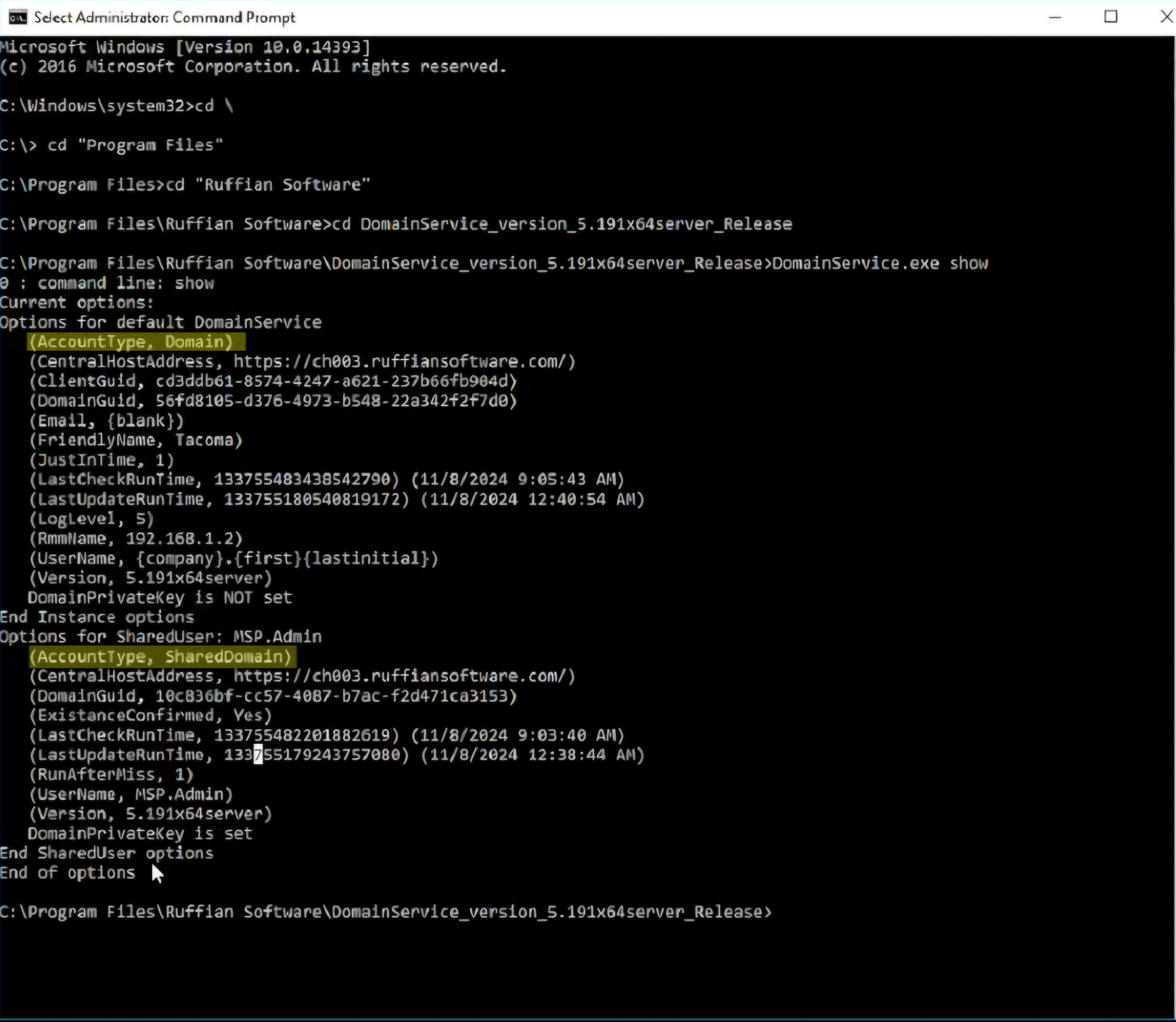This screenshot has height=1022, width=1176.
Task: Click the 'Options for SharedUser: MSP.Admin' heading
Action: click(x=161, y=637)
